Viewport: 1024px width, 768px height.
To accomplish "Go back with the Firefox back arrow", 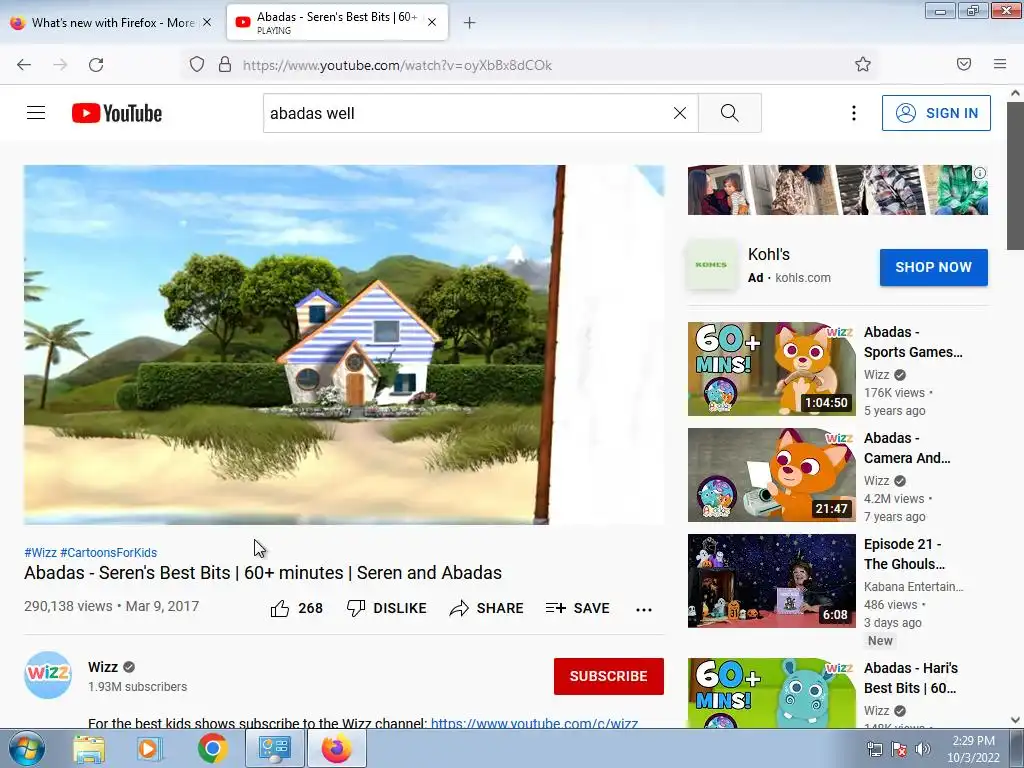I will tap(24, 65).
